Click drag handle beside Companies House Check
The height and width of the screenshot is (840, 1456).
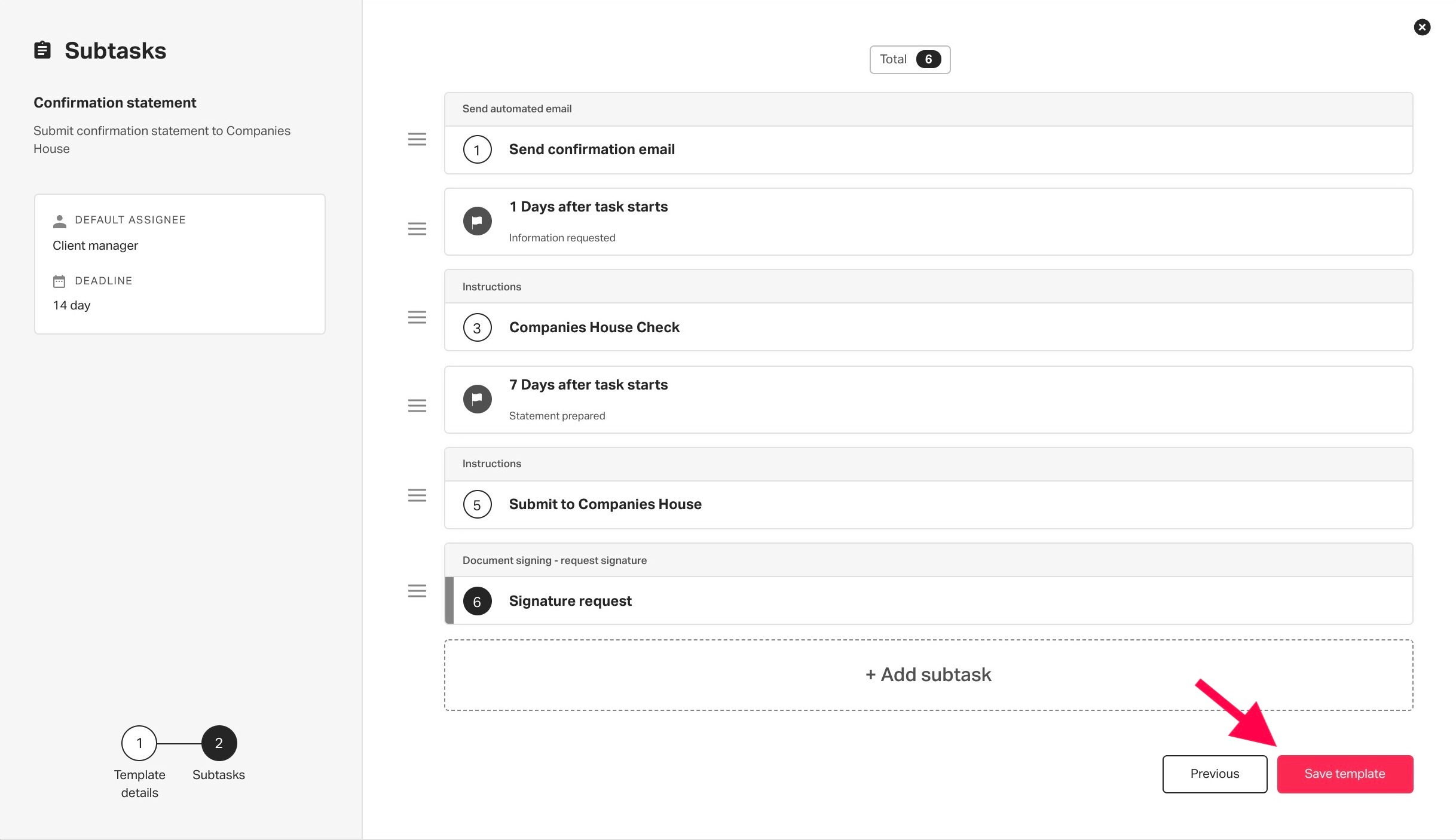click(417, 317)
